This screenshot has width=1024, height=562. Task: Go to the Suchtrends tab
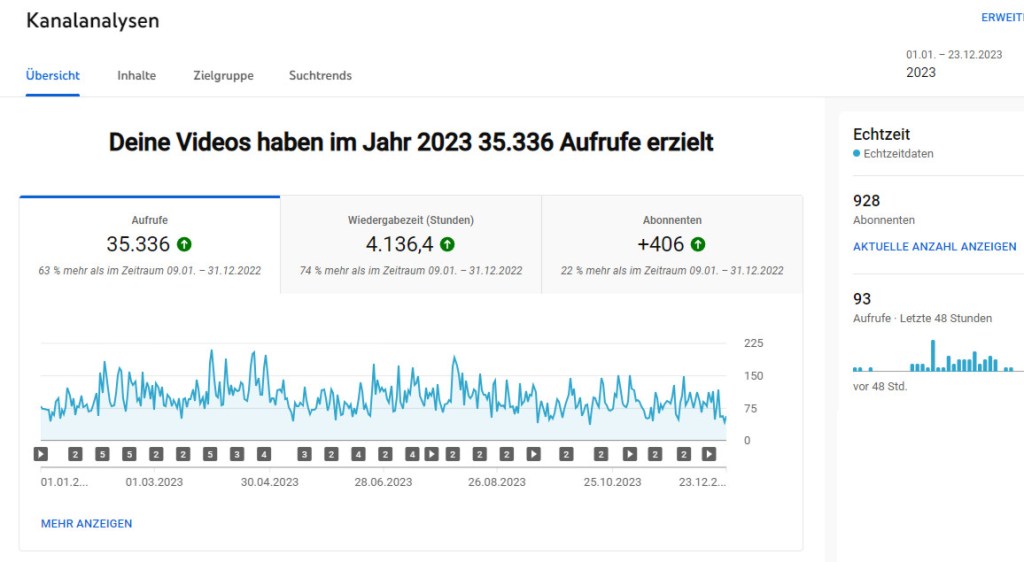(x=320, y=75)
